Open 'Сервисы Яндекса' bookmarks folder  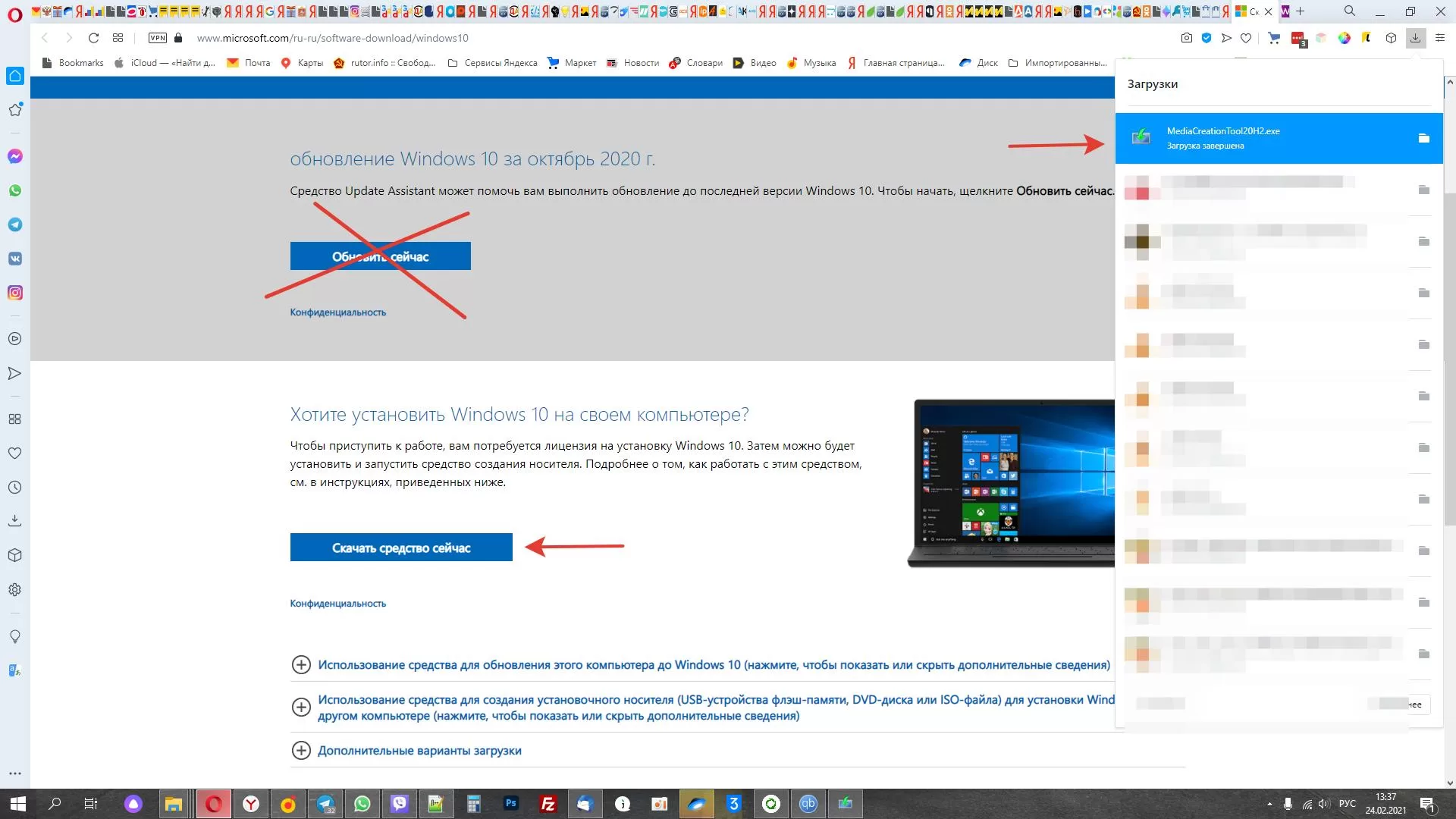493,63
